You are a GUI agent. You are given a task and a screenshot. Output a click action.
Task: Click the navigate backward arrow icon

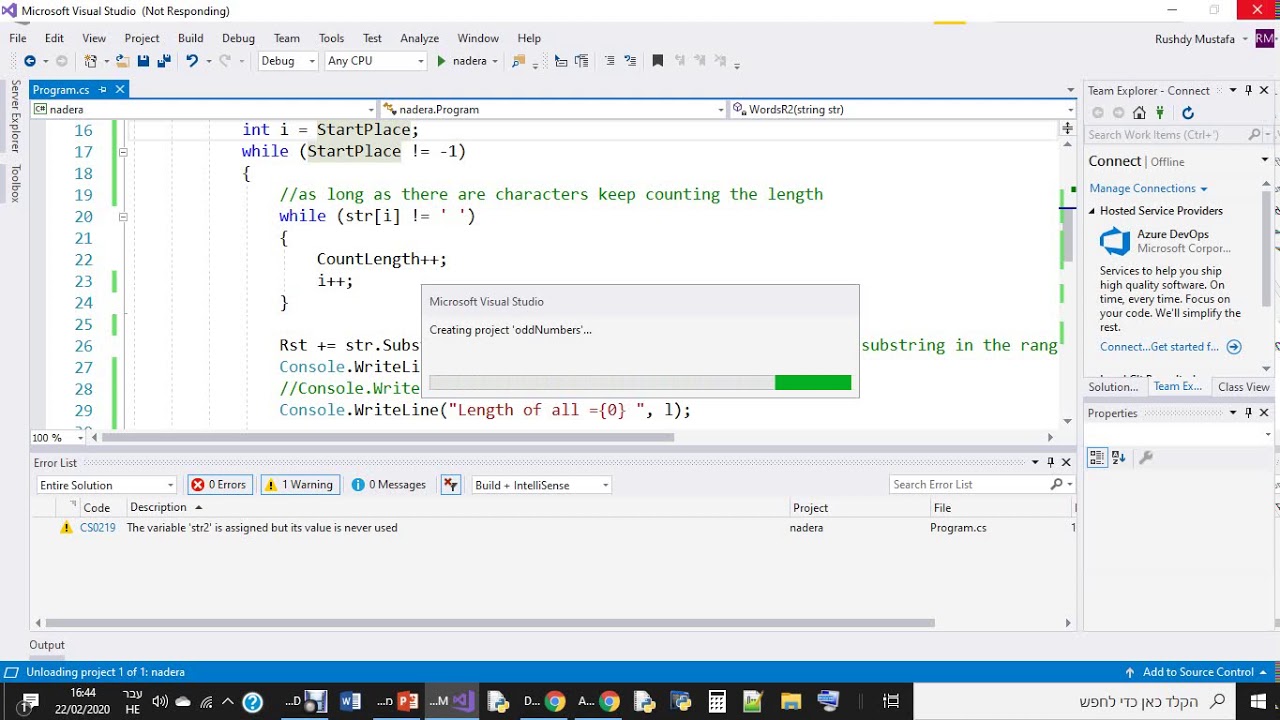point(29,61)
